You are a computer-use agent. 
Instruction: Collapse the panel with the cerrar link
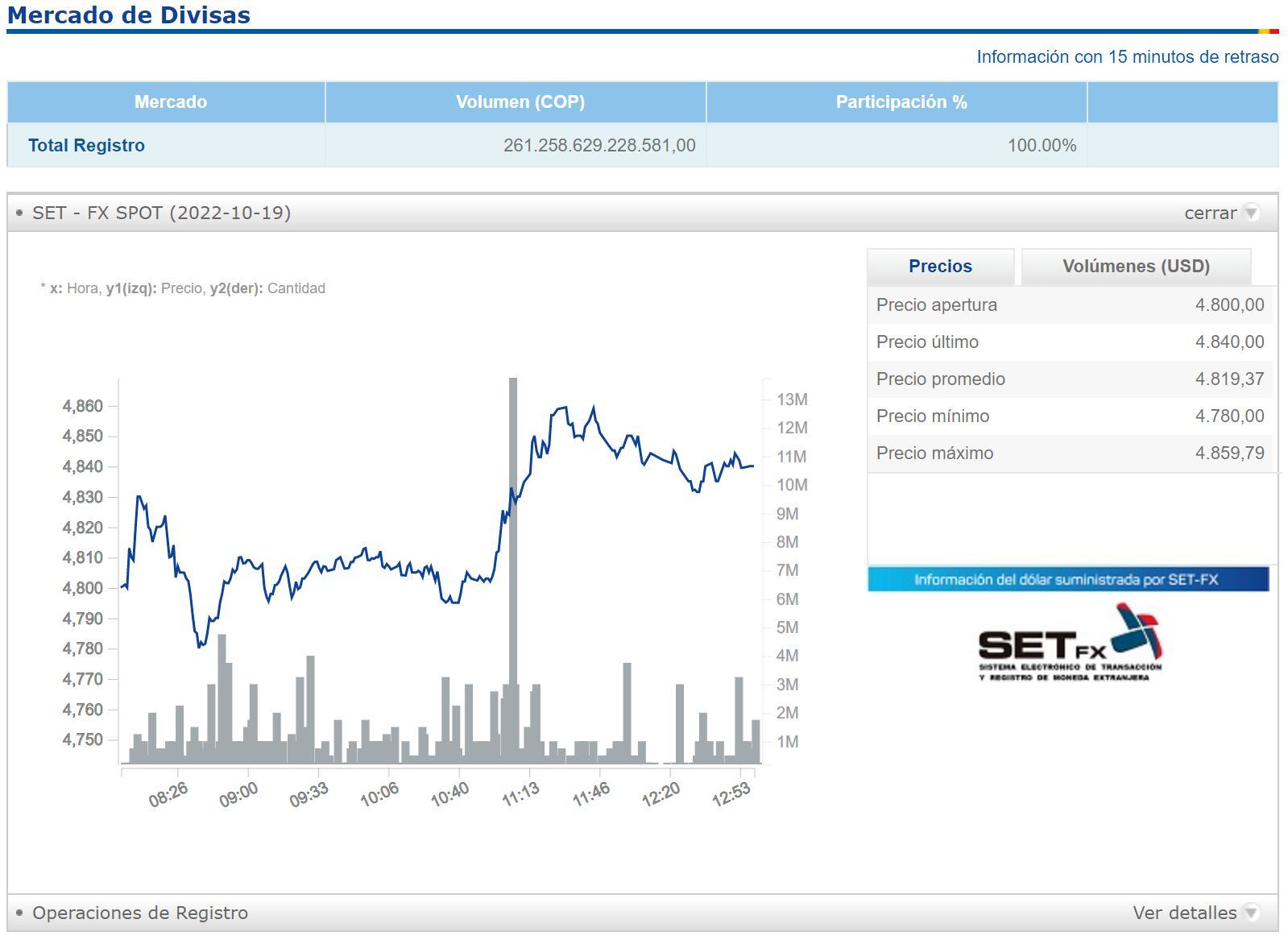pos(1210,213)
